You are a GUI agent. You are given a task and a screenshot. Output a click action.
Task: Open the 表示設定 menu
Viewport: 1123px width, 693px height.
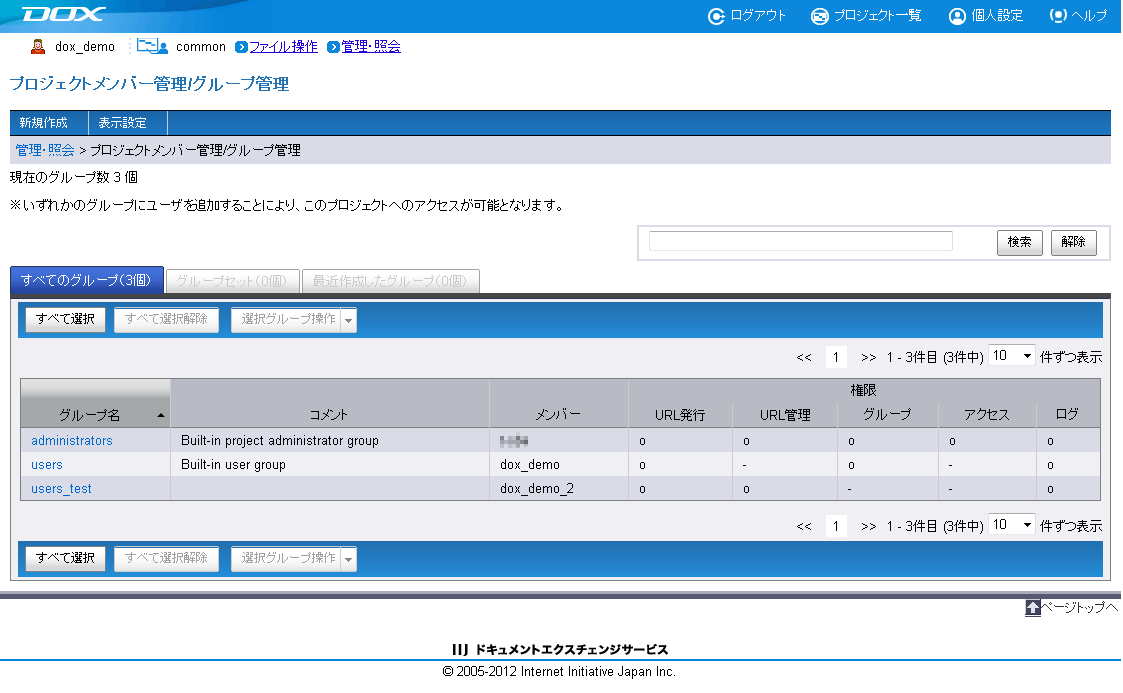123,123
